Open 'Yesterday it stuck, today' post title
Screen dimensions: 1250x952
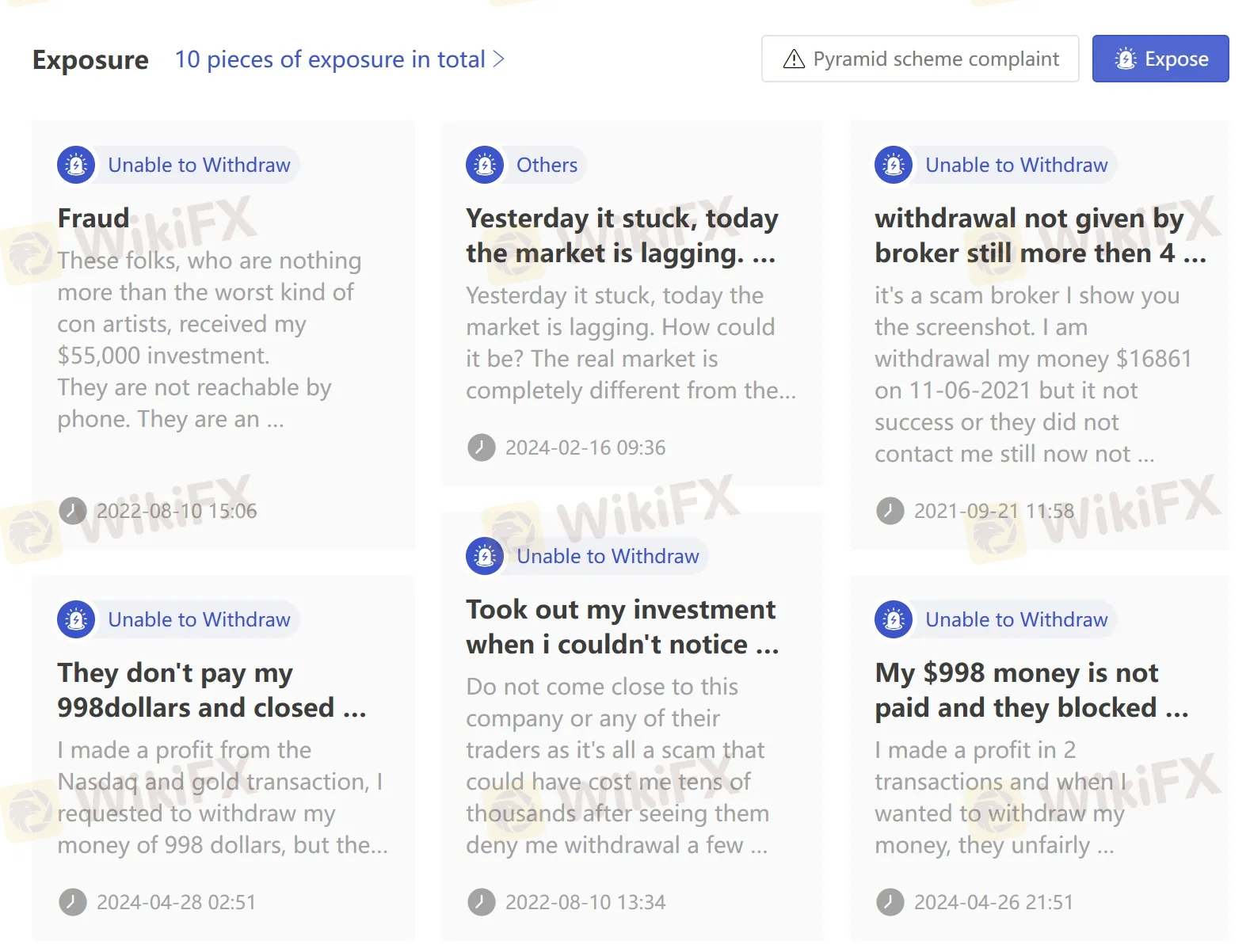pos(622,235)
